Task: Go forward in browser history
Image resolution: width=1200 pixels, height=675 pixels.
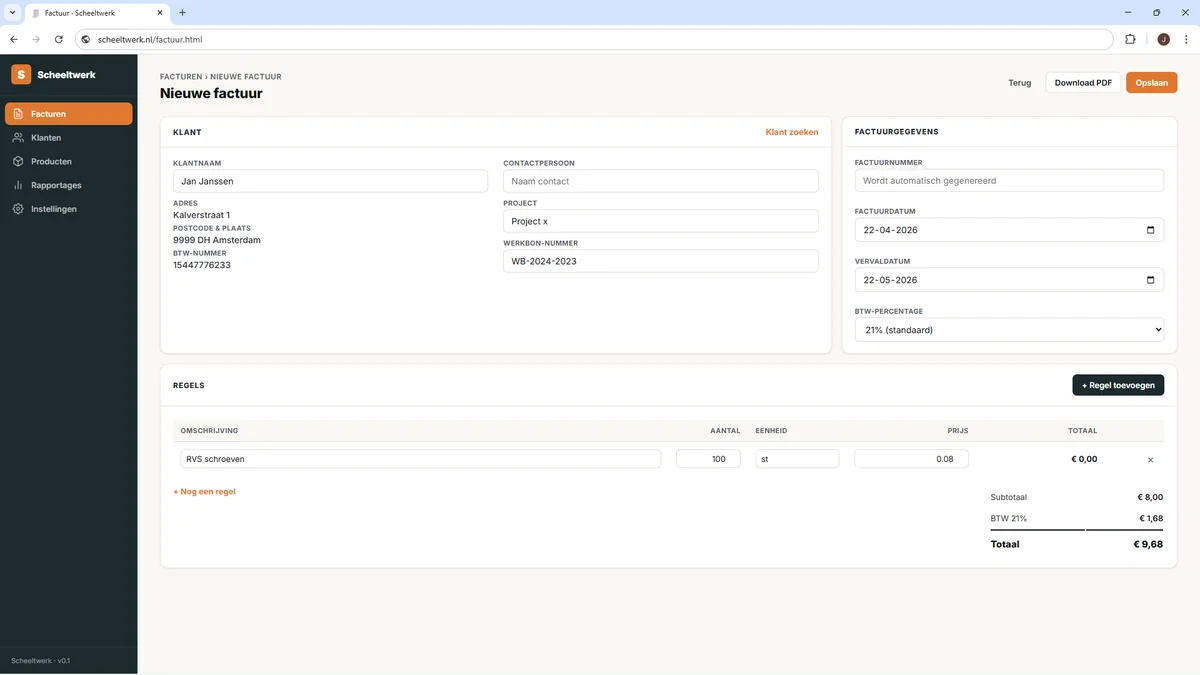Action: (37, 39)
